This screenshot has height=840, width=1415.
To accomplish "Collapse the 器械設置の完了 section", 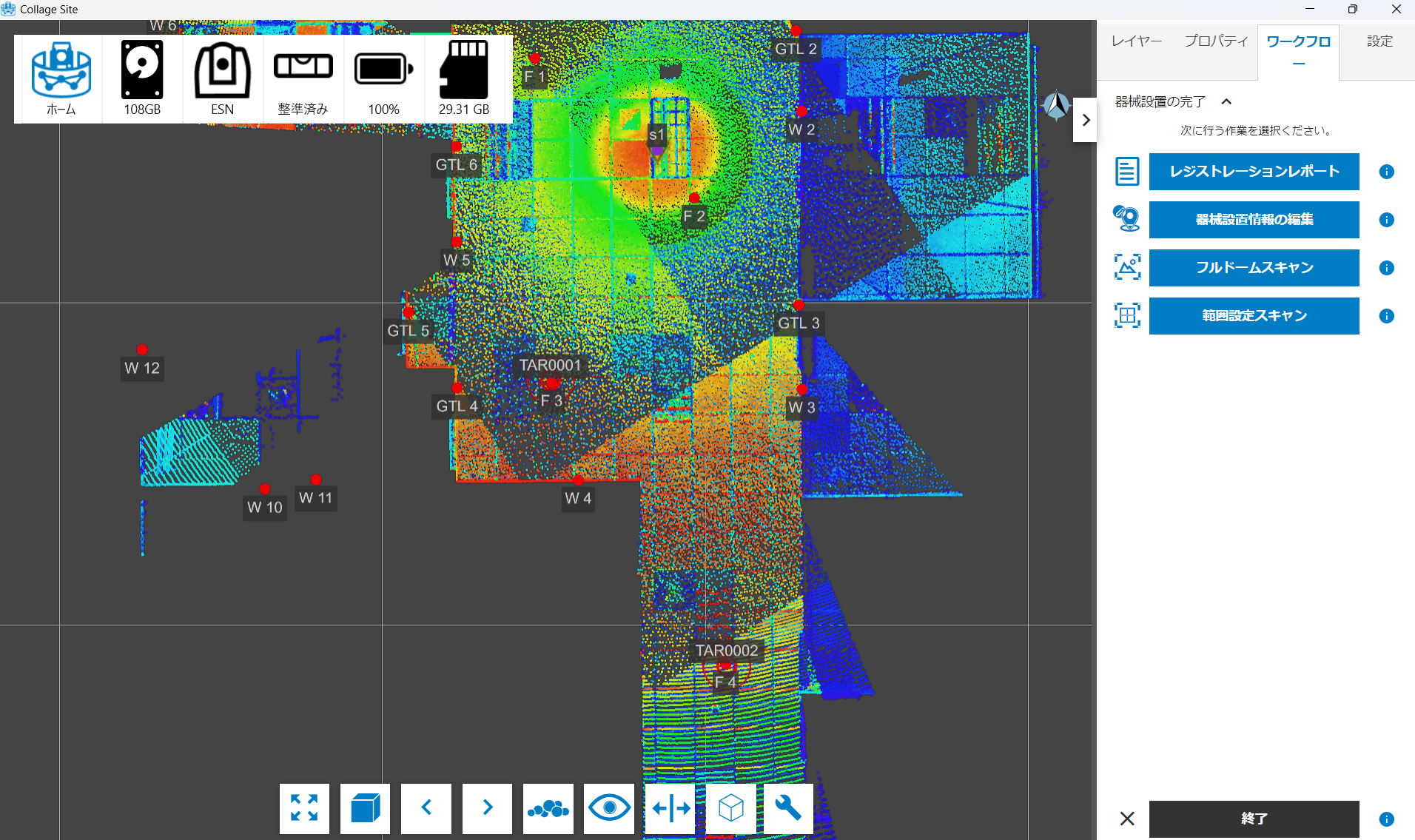I will [1226, 102].
